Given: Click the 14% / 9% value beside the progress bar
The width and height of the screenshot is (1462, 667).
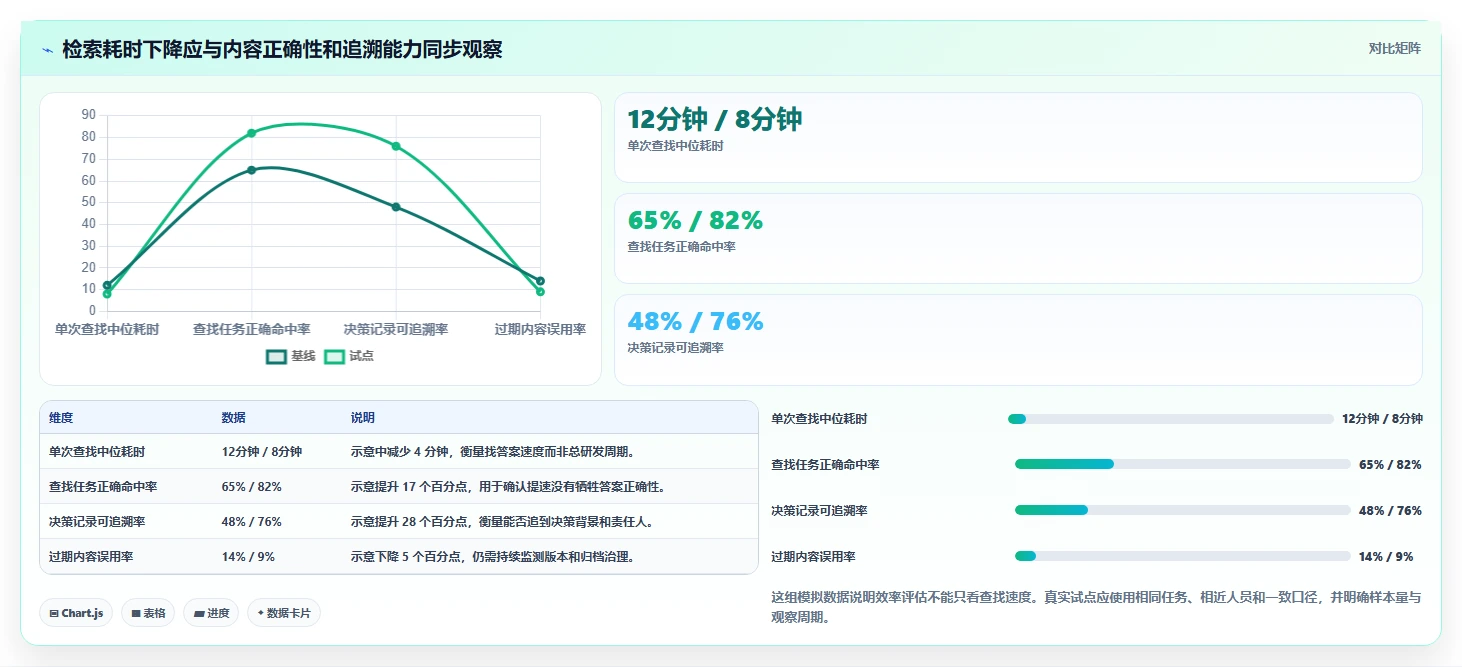Looking at the screenshot, I should [x=1386, y=556].
